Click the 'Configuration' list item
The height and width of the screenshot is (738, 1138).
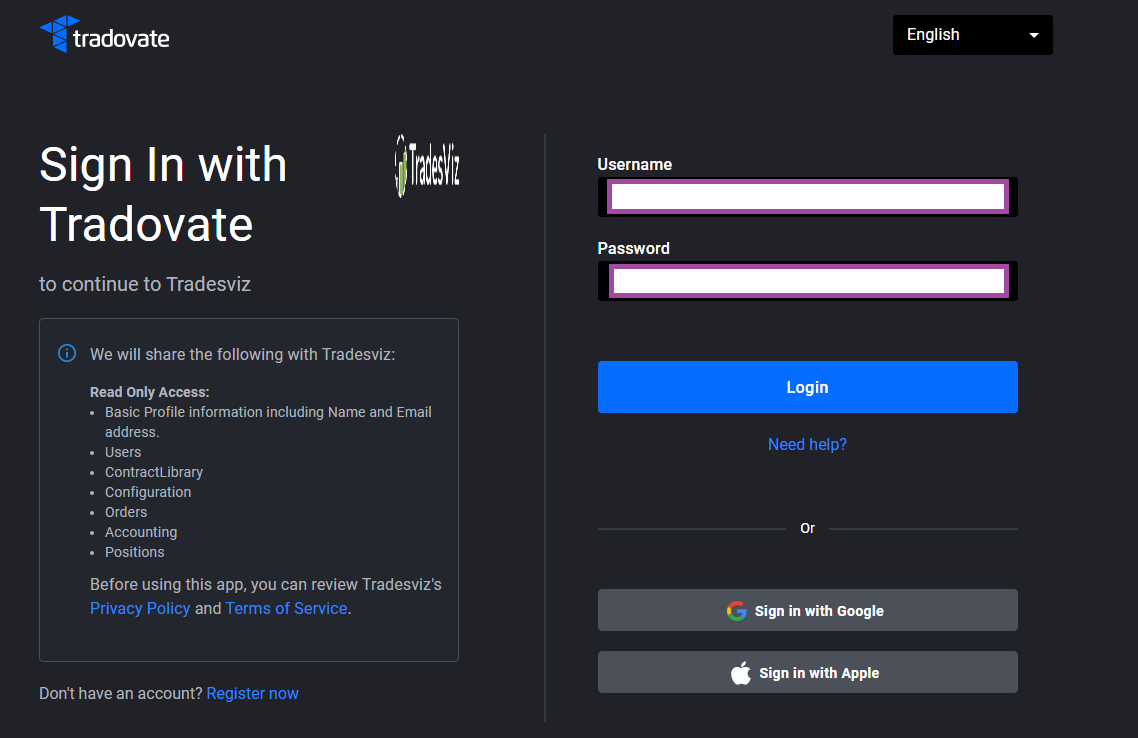pyautogui.click(x=148, y=492)
